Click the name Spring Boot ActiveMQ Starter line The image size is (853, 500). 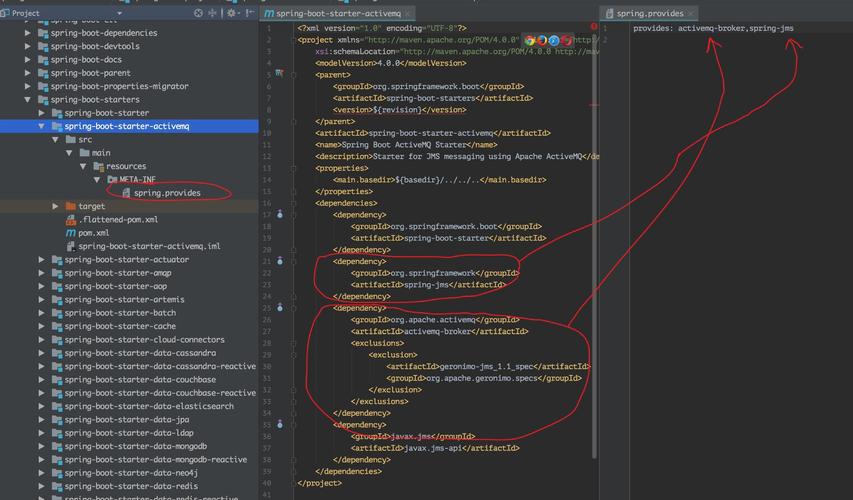coord(406,145)
